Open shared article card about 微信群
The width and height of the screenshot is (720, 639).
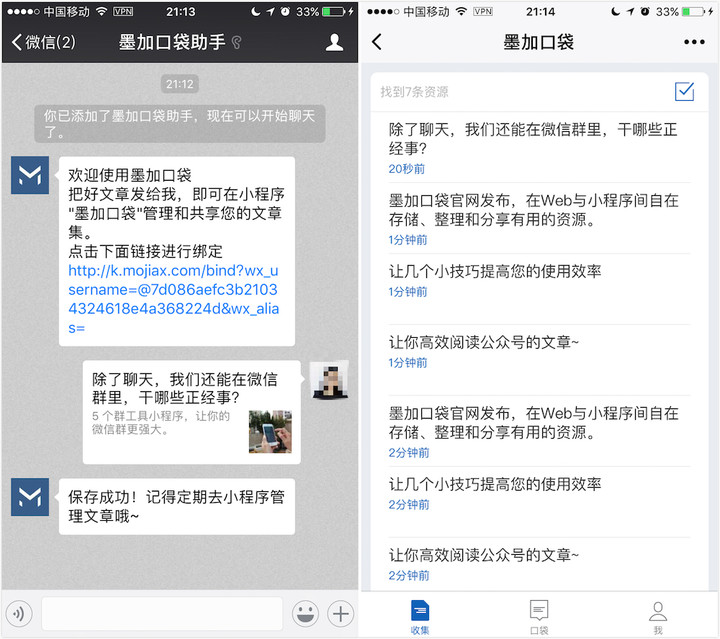(x=192, y=412)
